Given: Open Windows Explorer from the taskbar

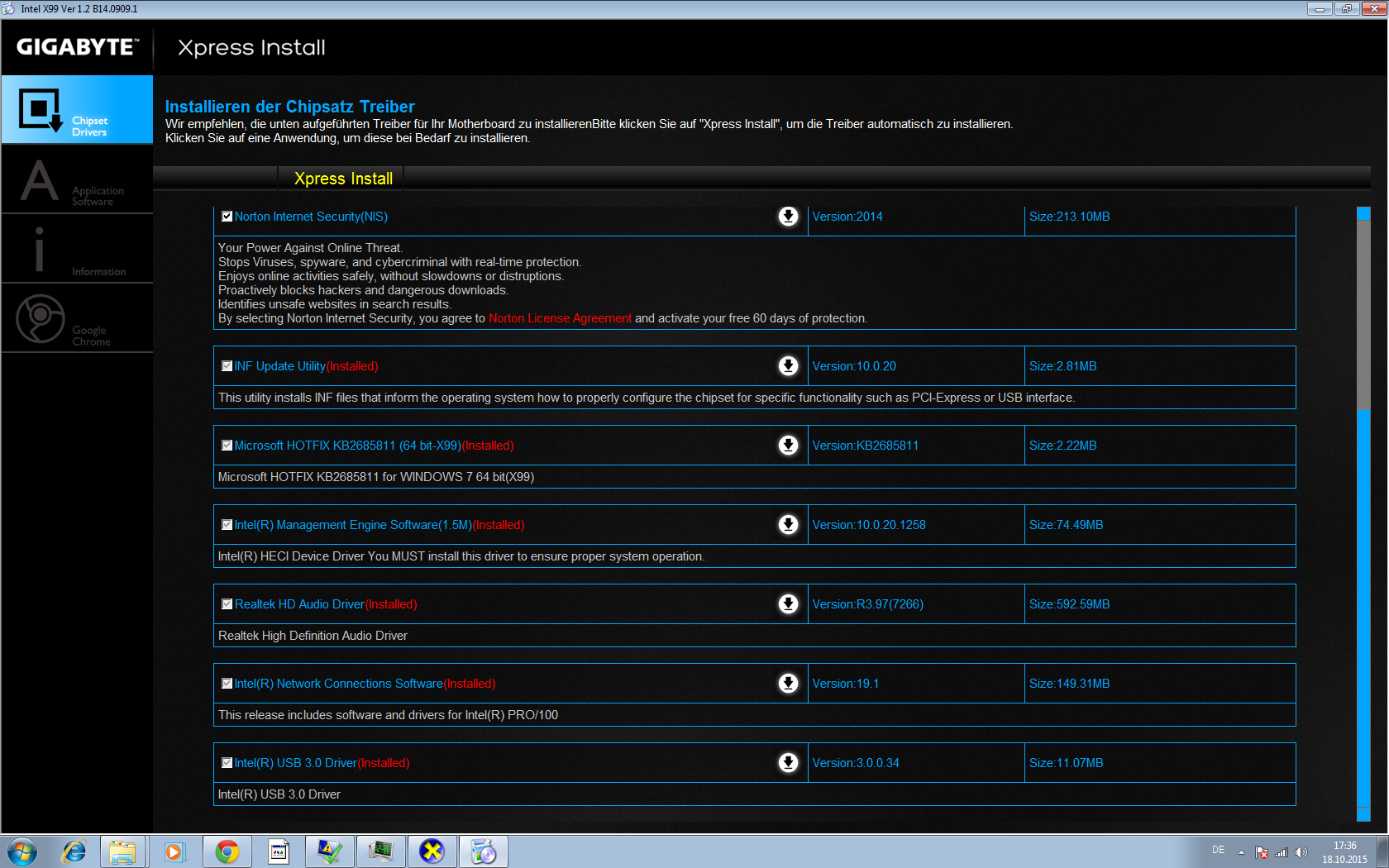Looking at the screenshot, I should click(123, 851).
